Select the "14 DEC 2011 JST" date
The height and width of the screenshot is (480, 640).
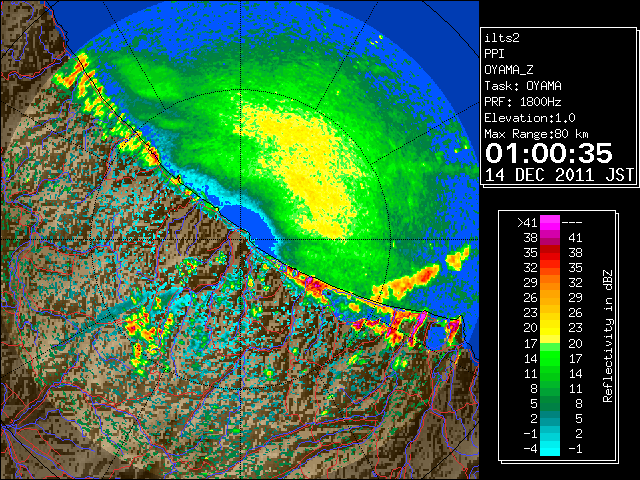pos(559,175)
